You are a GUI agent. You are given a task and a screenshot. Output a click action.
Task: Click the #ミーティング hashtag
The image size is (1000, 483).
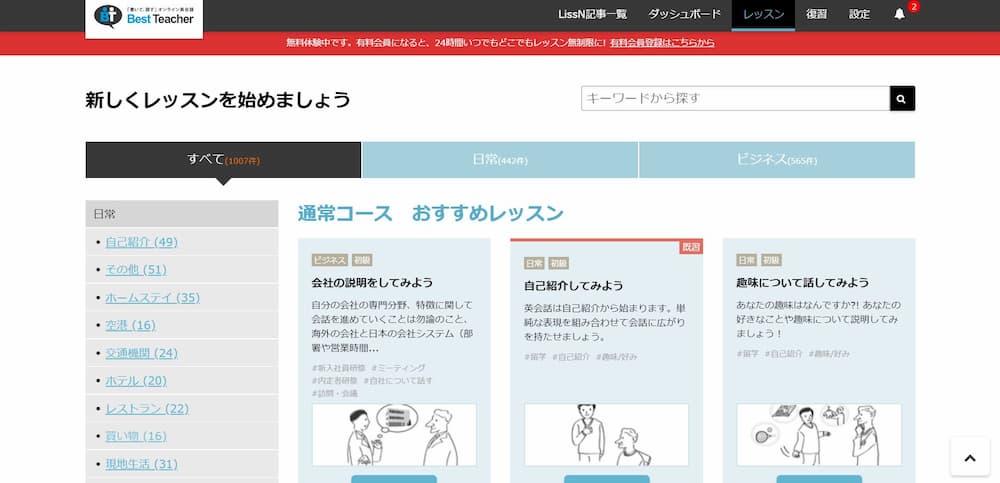(398, 368)
